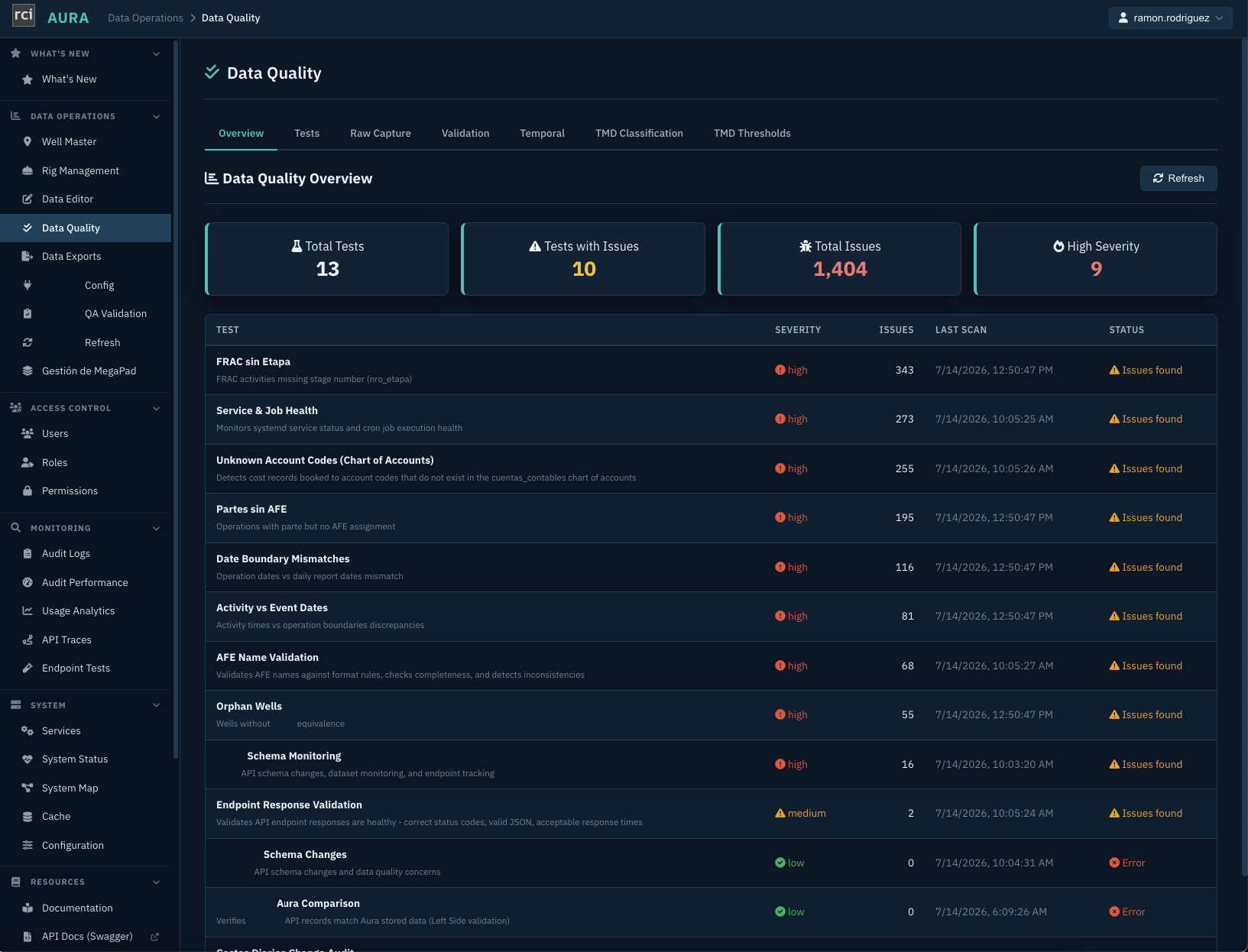Click the Cache database icon
The height and width of the screenshot is (952, 1248).
pyautogui.click(x=28, y=816)
